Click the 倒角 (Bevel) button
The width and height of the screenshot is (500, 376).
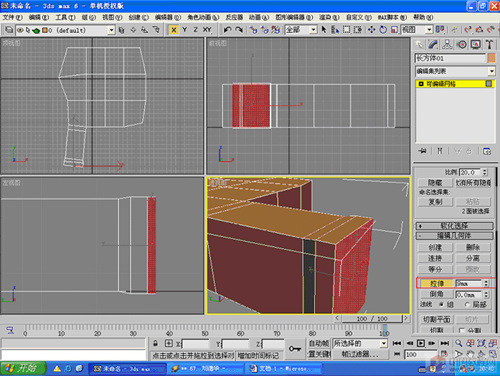click(x=437, y=294)
